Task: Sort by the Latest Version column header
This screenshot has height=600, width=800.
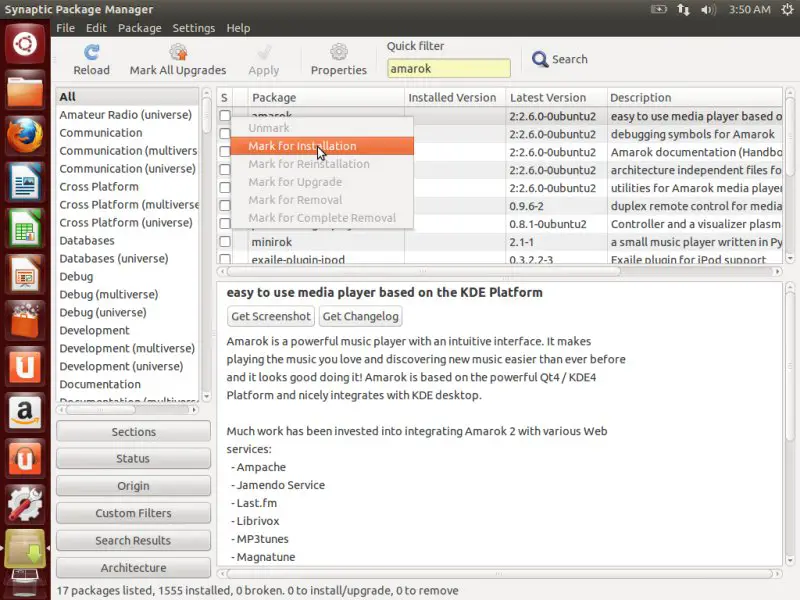Action: (557, 97)
